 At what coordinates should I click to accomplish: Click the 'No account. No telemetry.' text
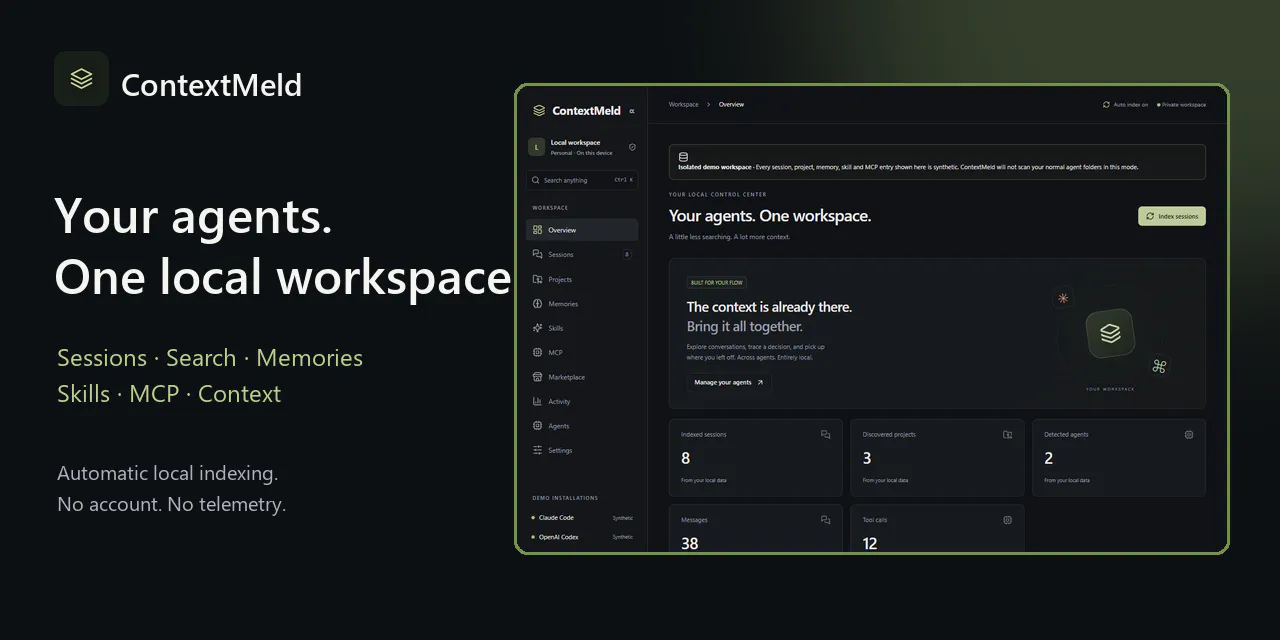[x=172, y=504]
